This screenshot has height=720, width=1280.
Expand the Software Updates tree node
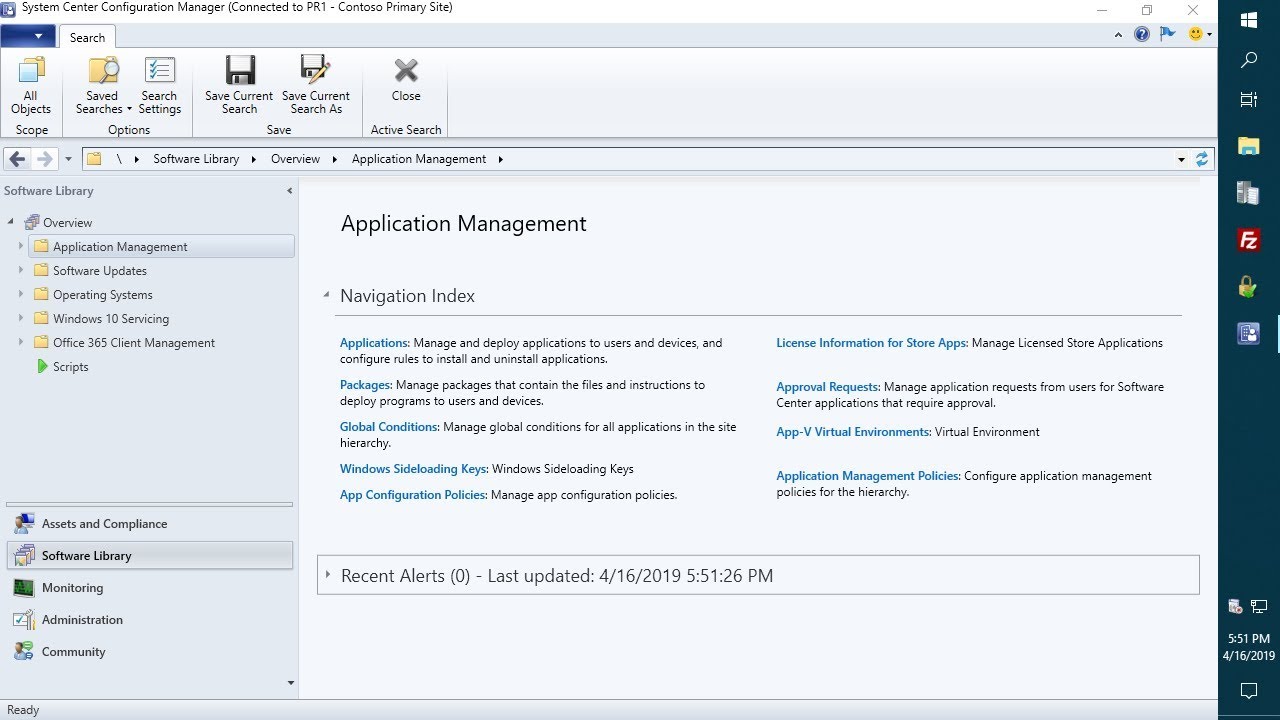click(20, 270)
